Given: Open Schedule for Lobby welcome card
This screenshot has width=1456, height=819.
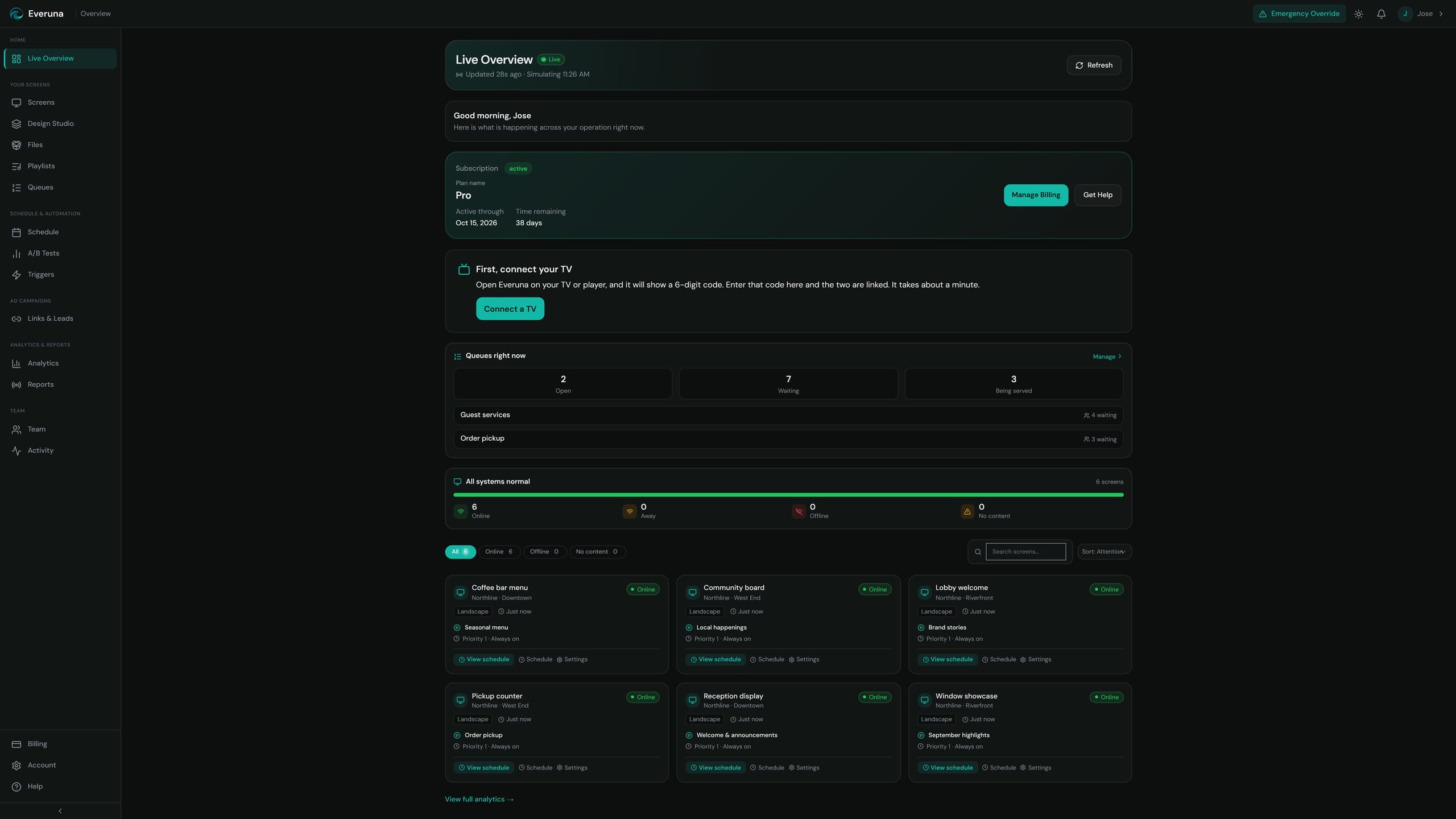Looking at the screenshot, I should [999, 660].
